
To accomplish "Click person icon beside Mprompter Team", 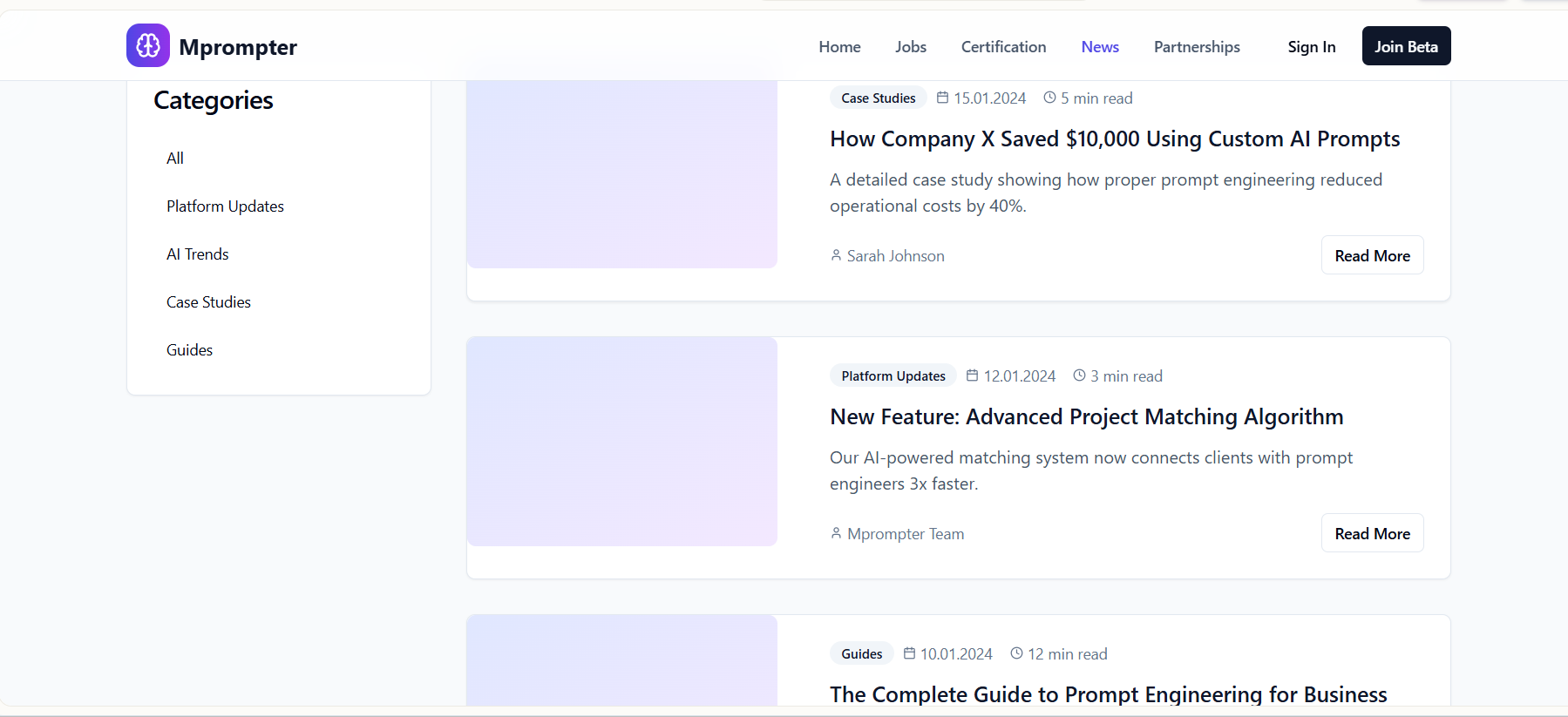I will coord(836,533).
